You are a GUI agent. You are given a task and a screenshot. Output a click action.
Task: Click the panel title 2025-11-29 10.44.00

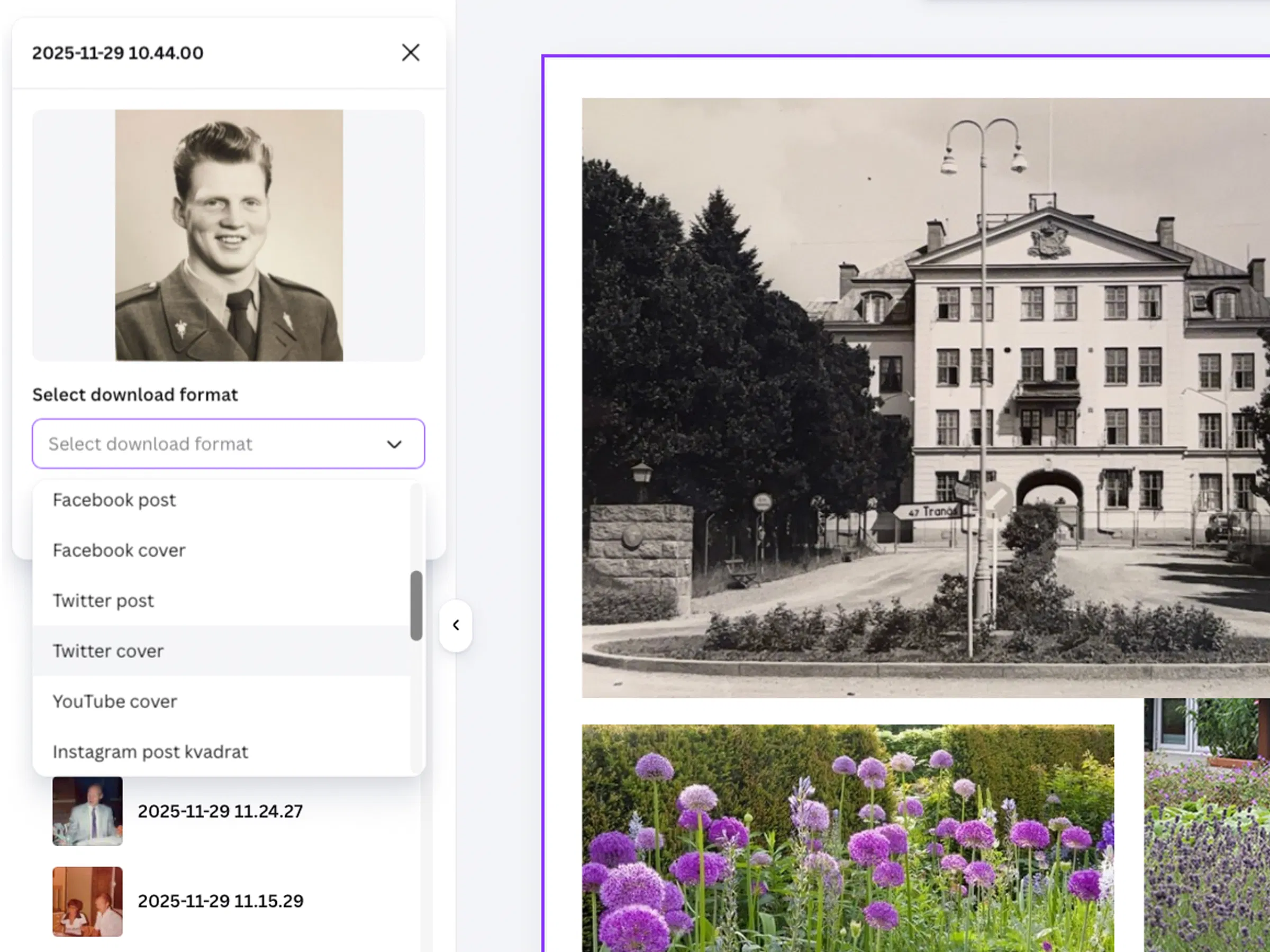pyautogui.click(x=117, y=53)
